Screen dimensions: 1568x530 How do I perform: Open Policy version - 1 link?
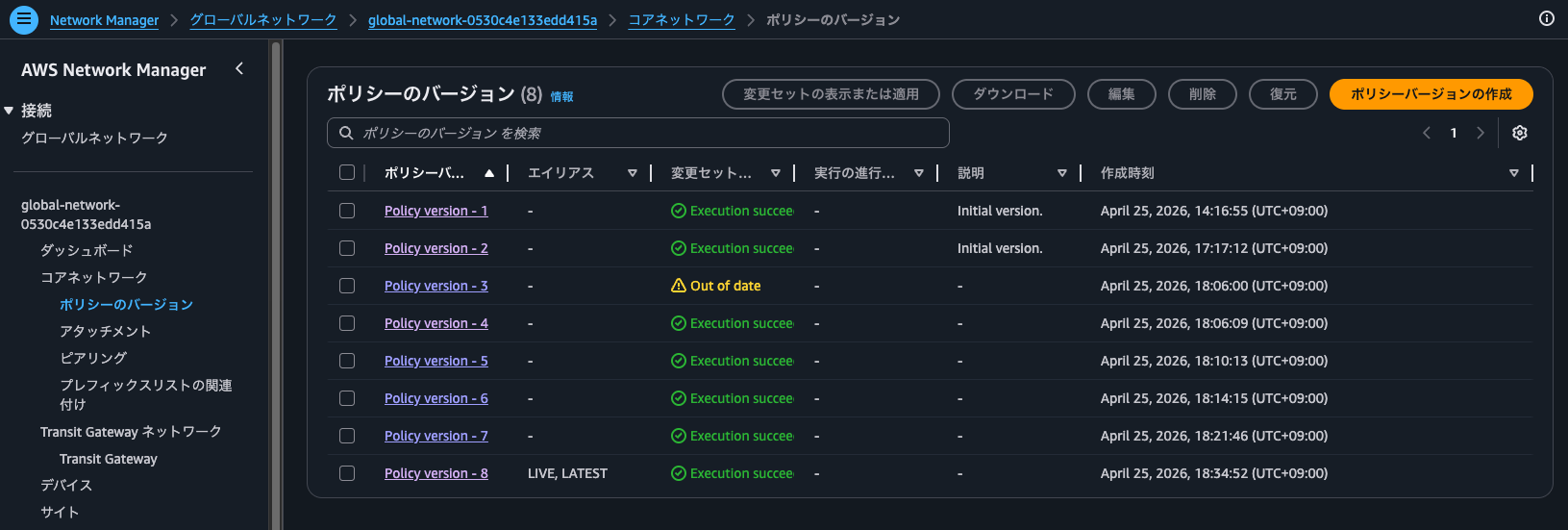click(436, 211)
